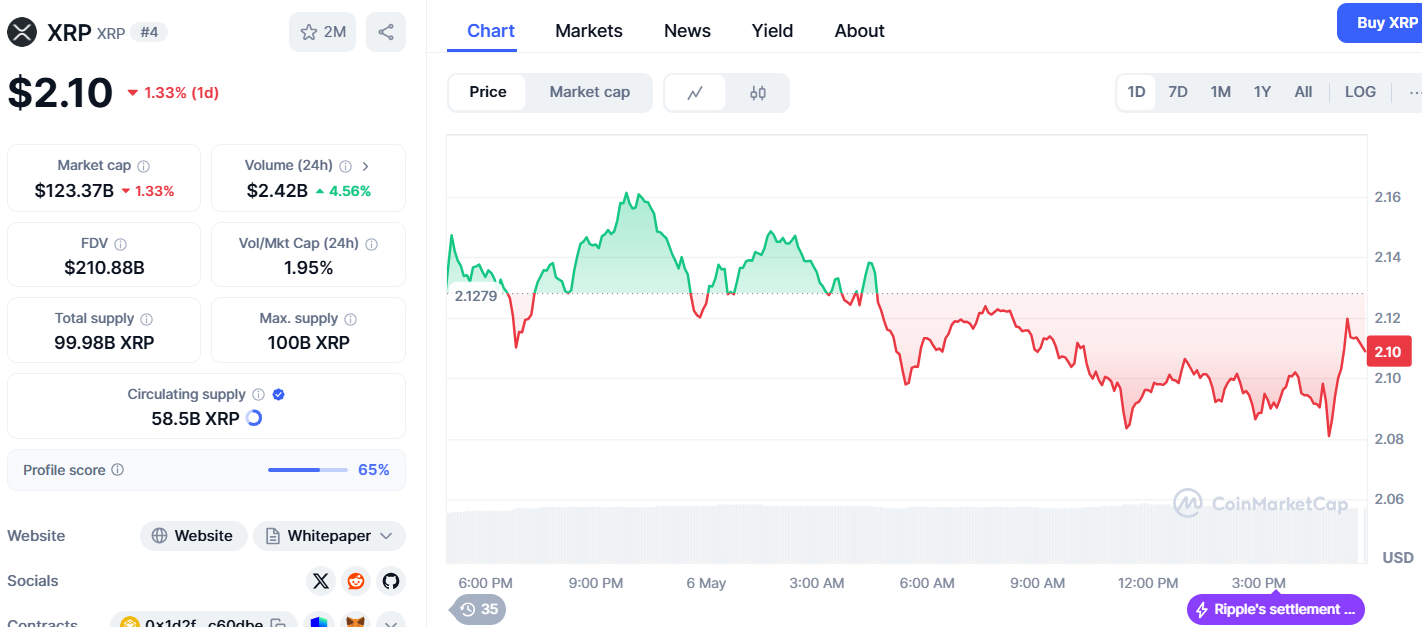The height and width of the screenshot is (627, 1422).
Task: Click the verified badge beside Circulating supply
Action: [279, 395]
